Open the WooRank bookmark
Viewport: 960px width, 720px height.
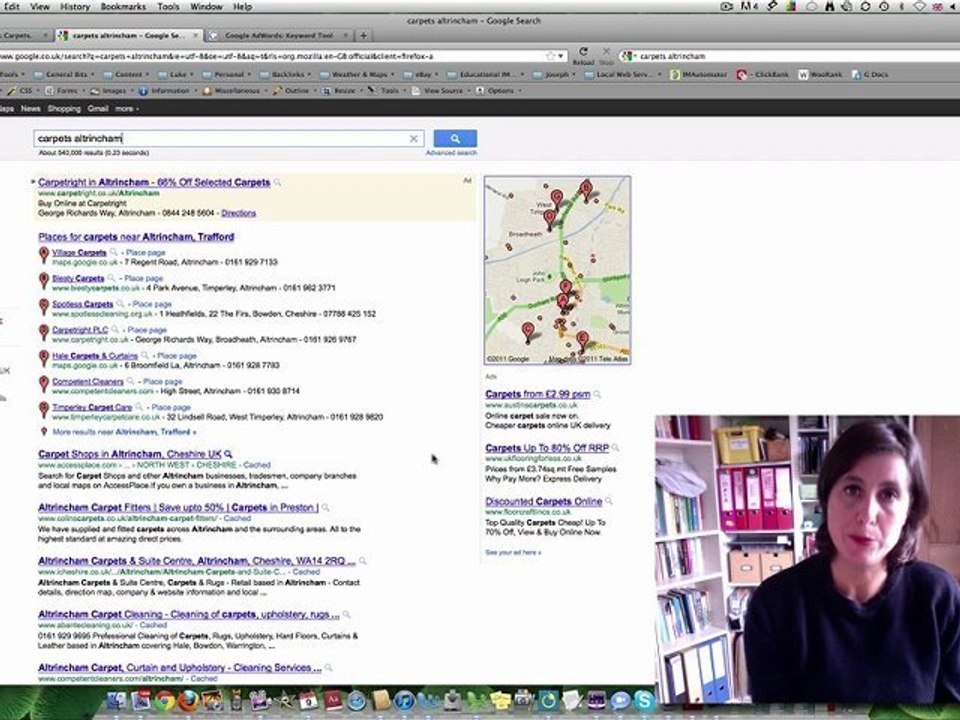point(820,75)
